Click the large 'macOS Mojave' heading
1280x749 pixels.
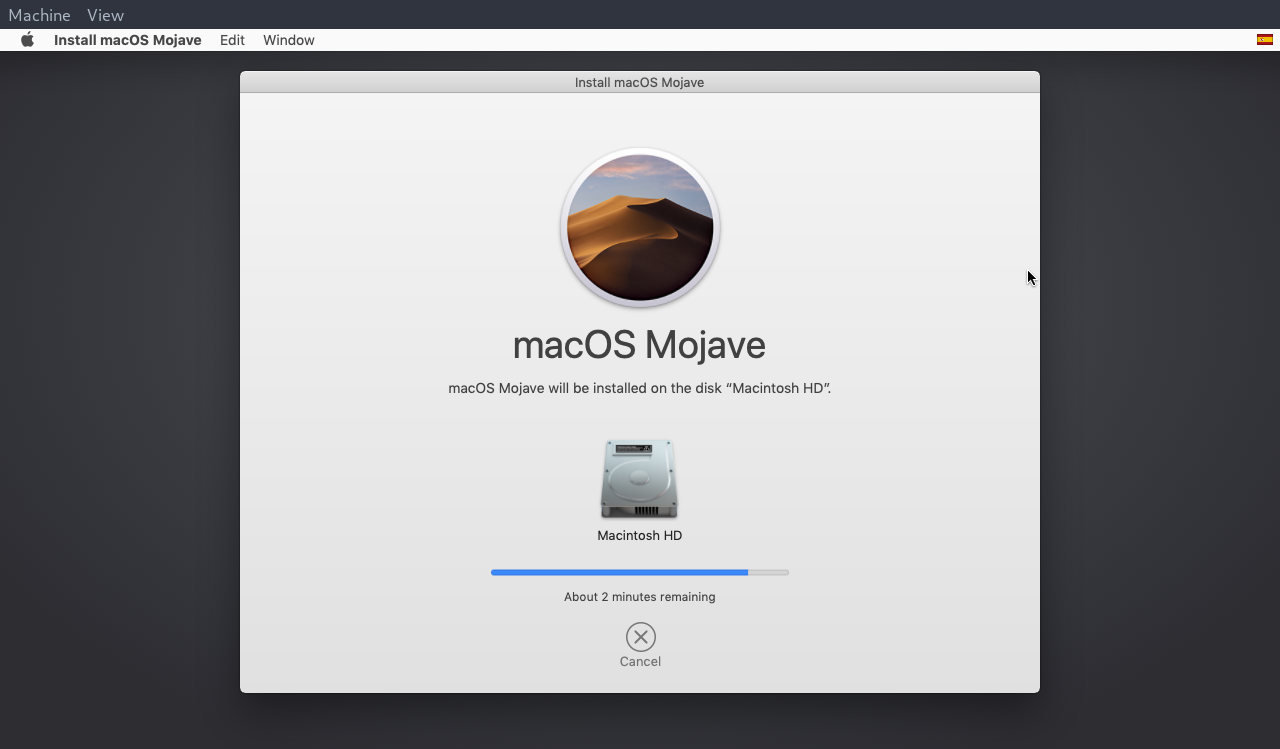tap(640, 345)
